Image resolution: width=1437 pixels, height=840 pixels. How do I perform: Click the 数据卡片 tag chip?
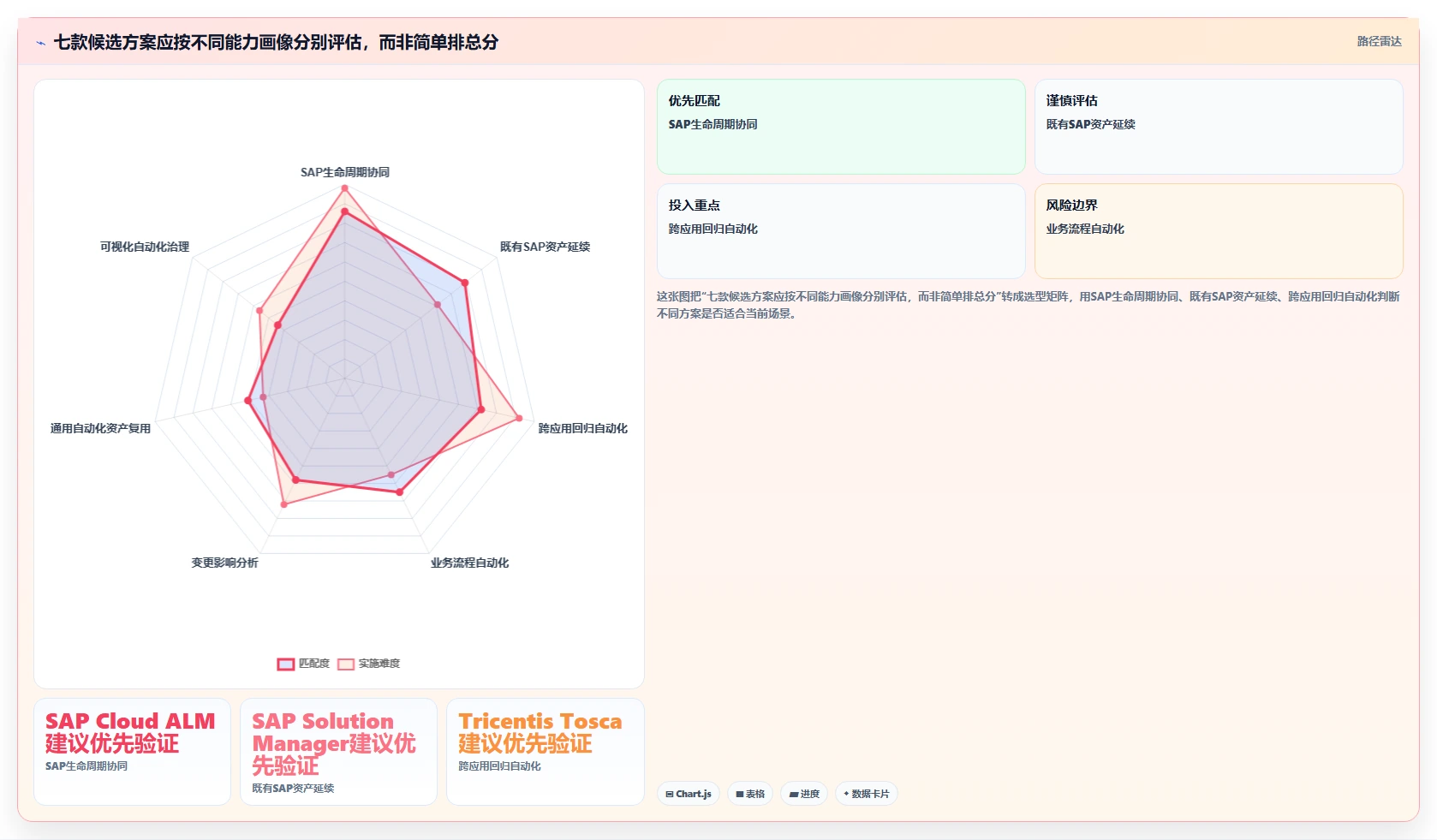(x=867, y=794)
